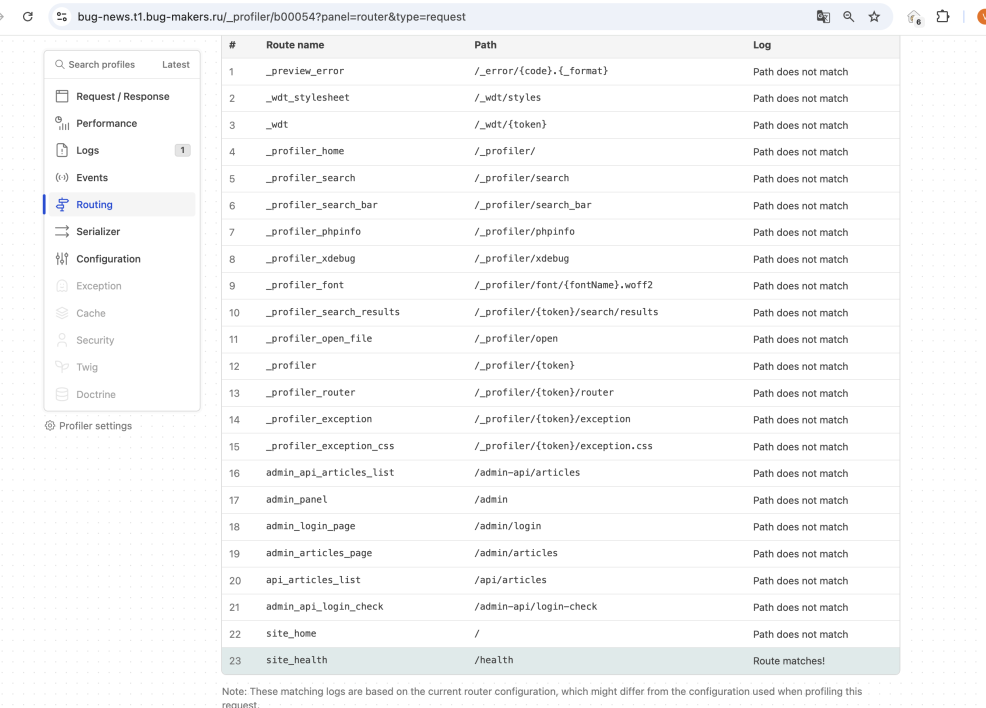Select the site_health route name cell
The width and height of the screenshot is (986, 708).
(297, 660)
